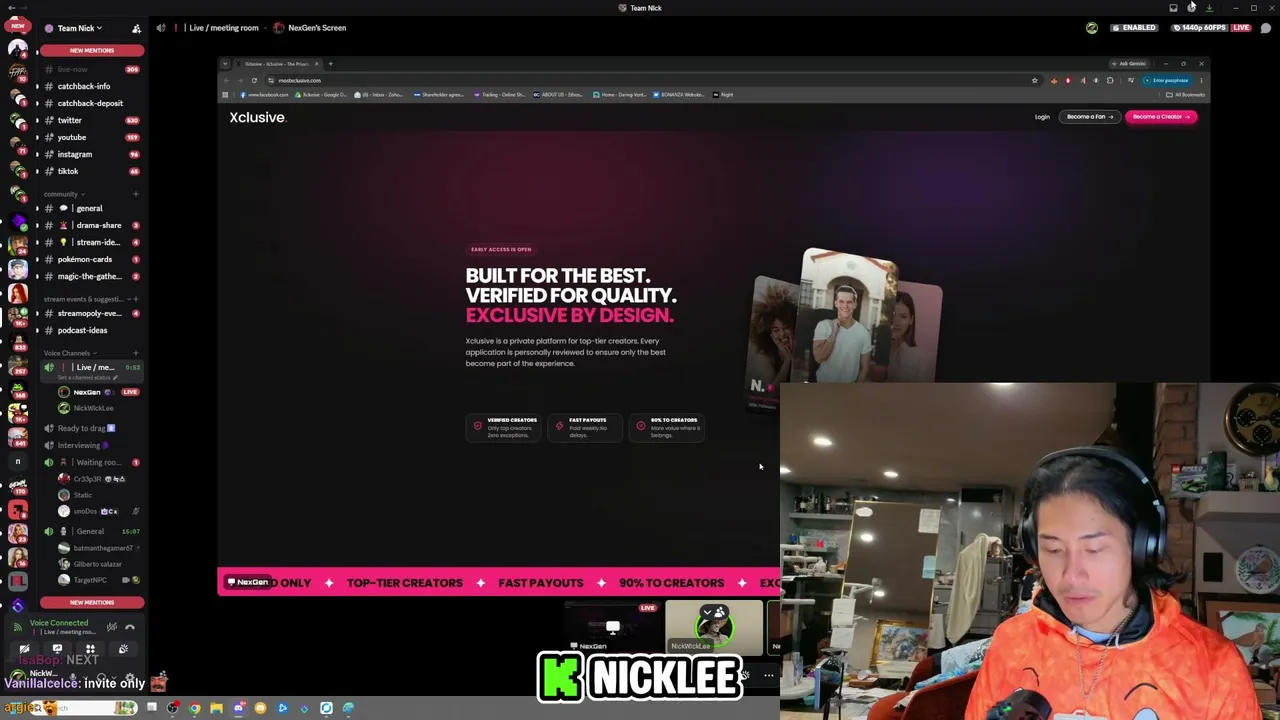Click Become a Creator button
This screenshot has height=720, width=1280.
[x=1161, y=117]
